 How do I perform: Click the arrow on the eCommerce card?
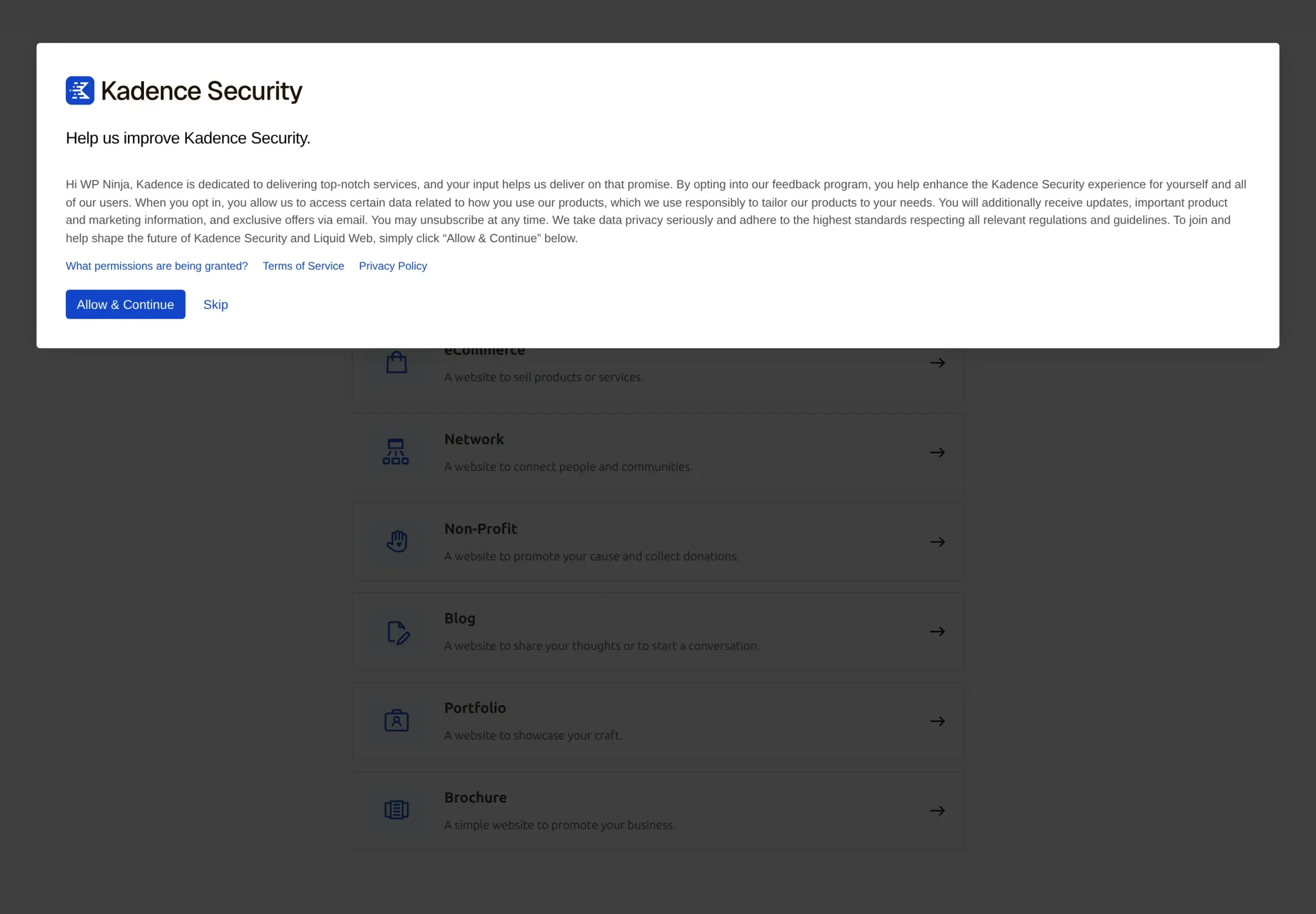click(938, 362)
